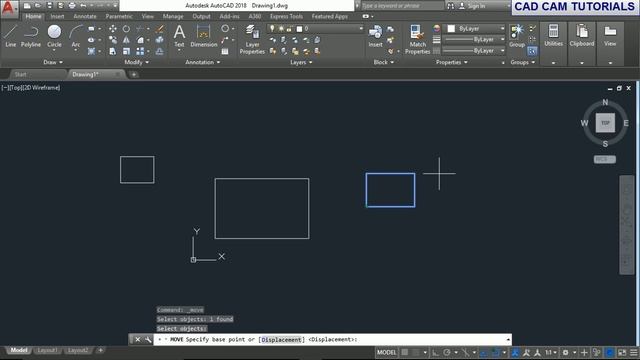Select the Line drawing tool
This screenshot has width=640, height=360.
(x=11, y=36)
